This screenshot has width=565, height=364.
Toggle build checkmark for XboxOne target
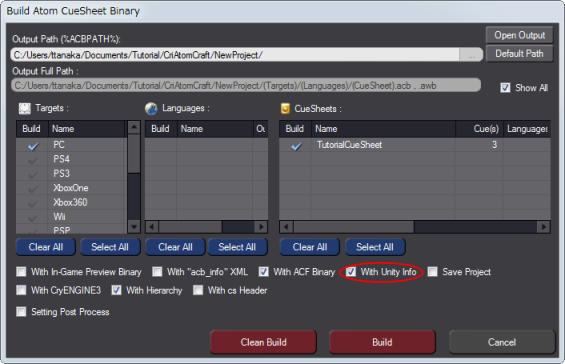[33, 189]
